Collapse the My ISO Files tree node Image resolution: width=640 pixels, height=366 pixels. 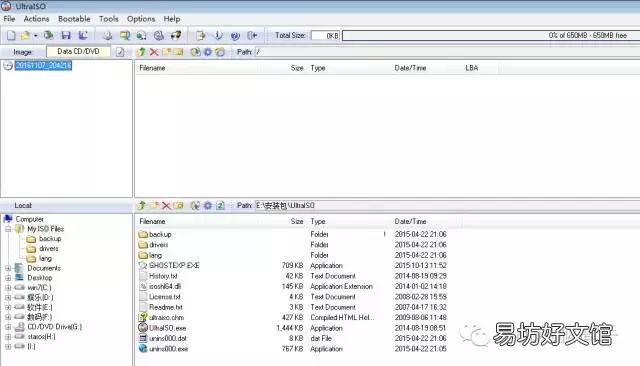click(x=8, y=229)
